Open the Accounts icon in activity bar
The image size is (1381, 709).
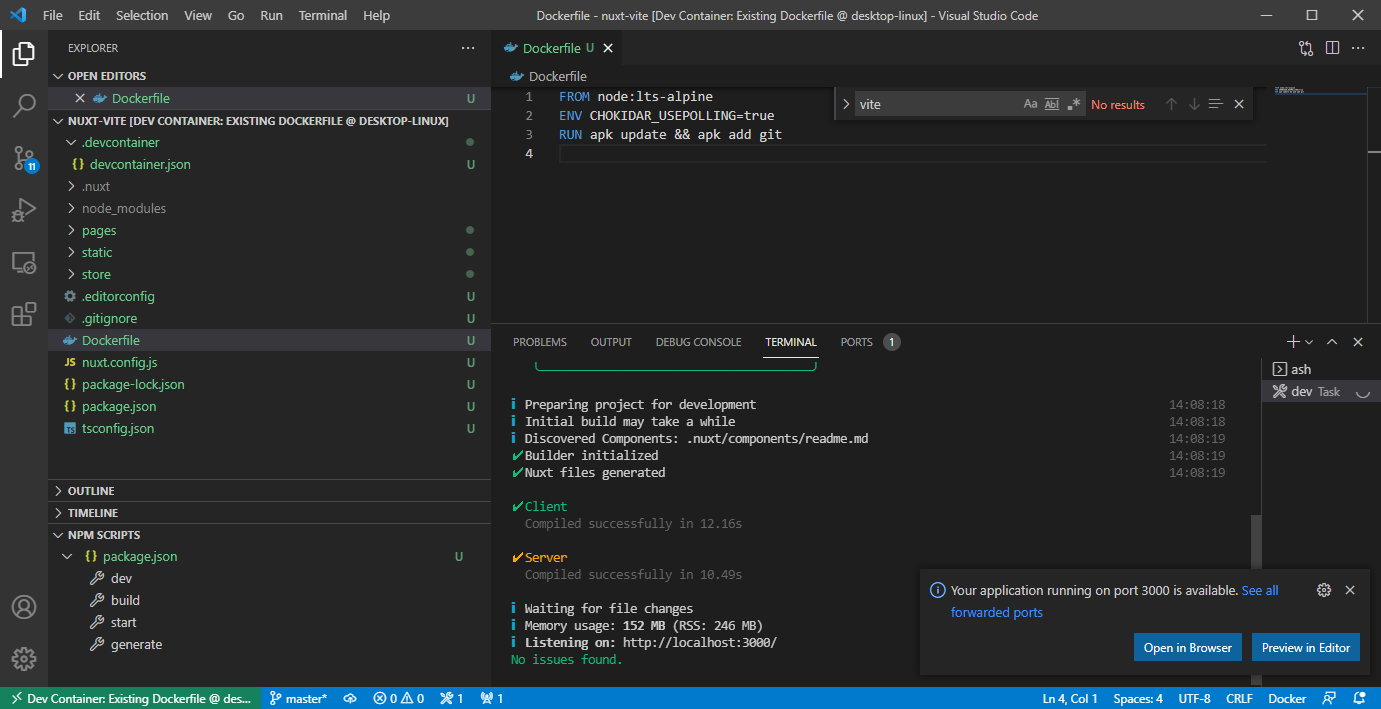tap(24, 607)
